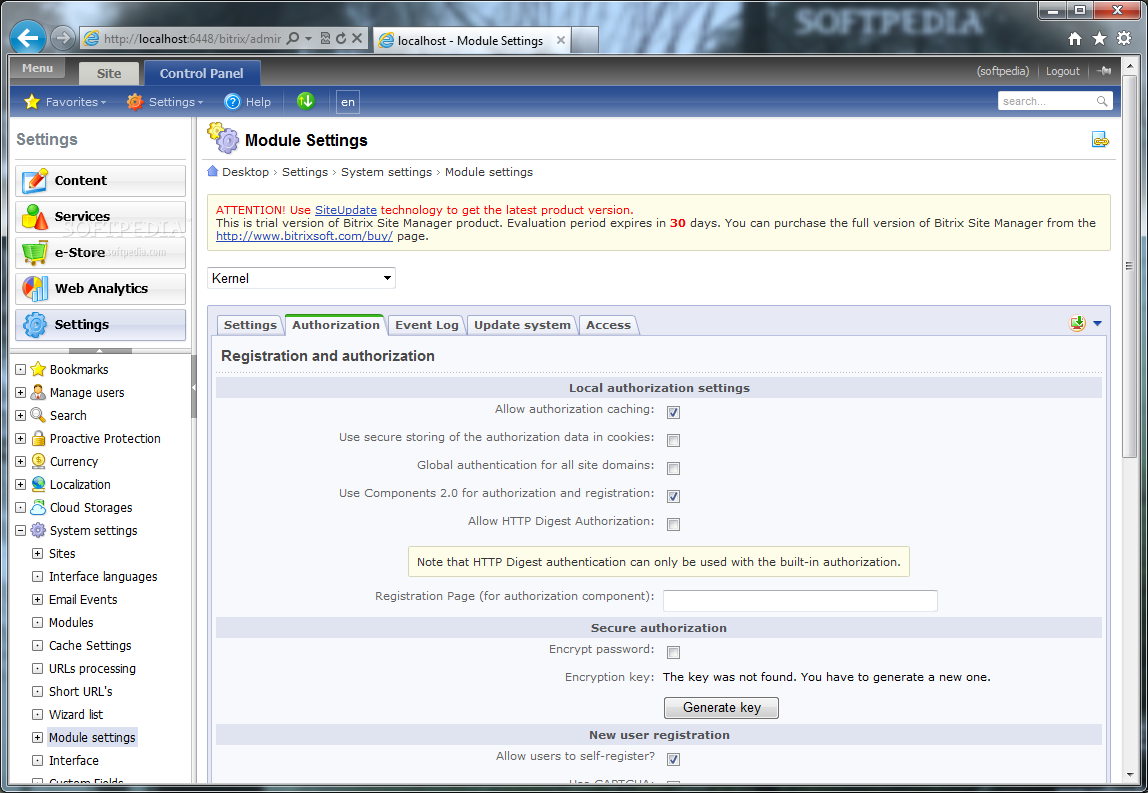Collapse the System settings tree node
The image size is (1148, 793).
click(20, 530)
